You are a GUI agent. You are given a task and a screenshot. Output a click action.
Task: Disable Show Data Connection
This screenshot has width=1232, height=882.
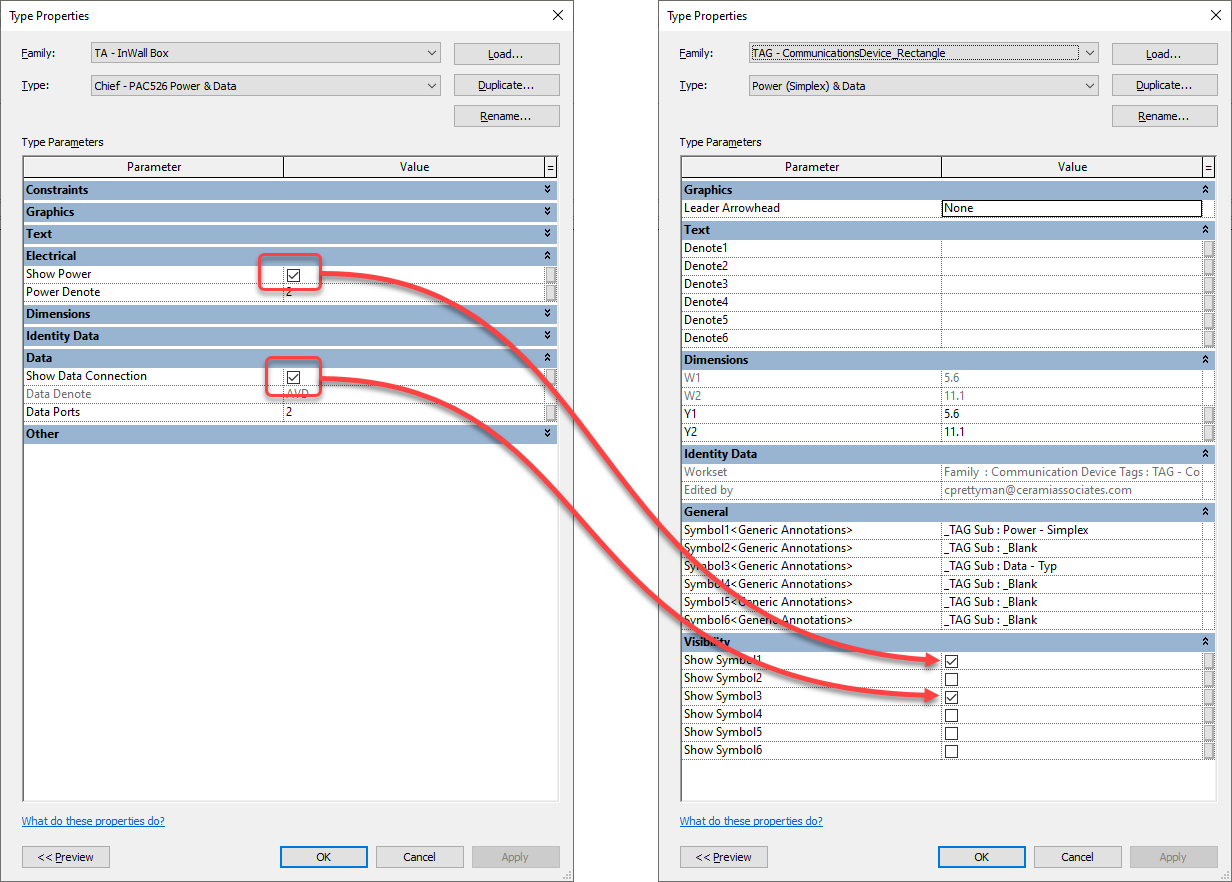tap(292, 376)
